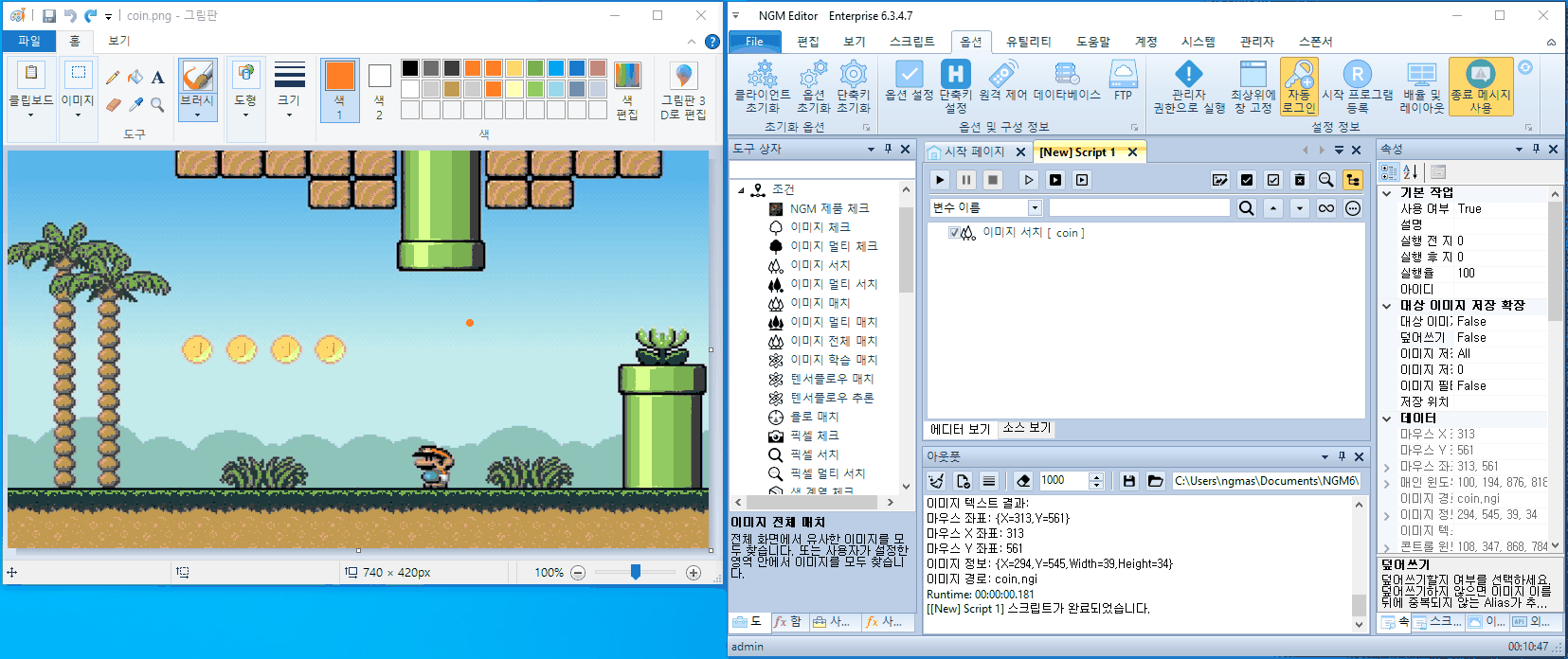Select the Magnifier tool in Paint
This screenshot has width=1568, height=659.
157,104
